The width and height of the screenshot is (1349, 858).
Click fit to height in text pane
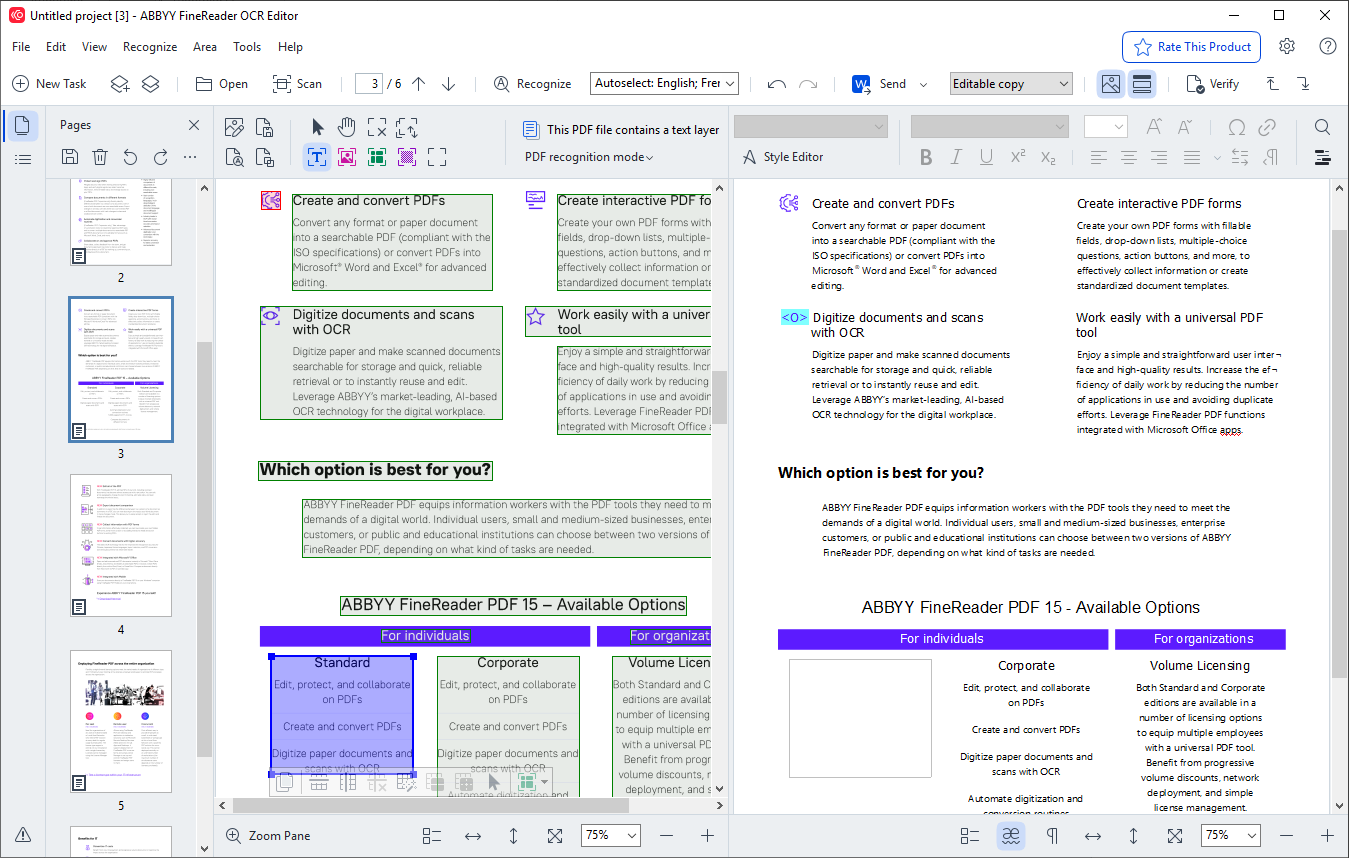1134,836
